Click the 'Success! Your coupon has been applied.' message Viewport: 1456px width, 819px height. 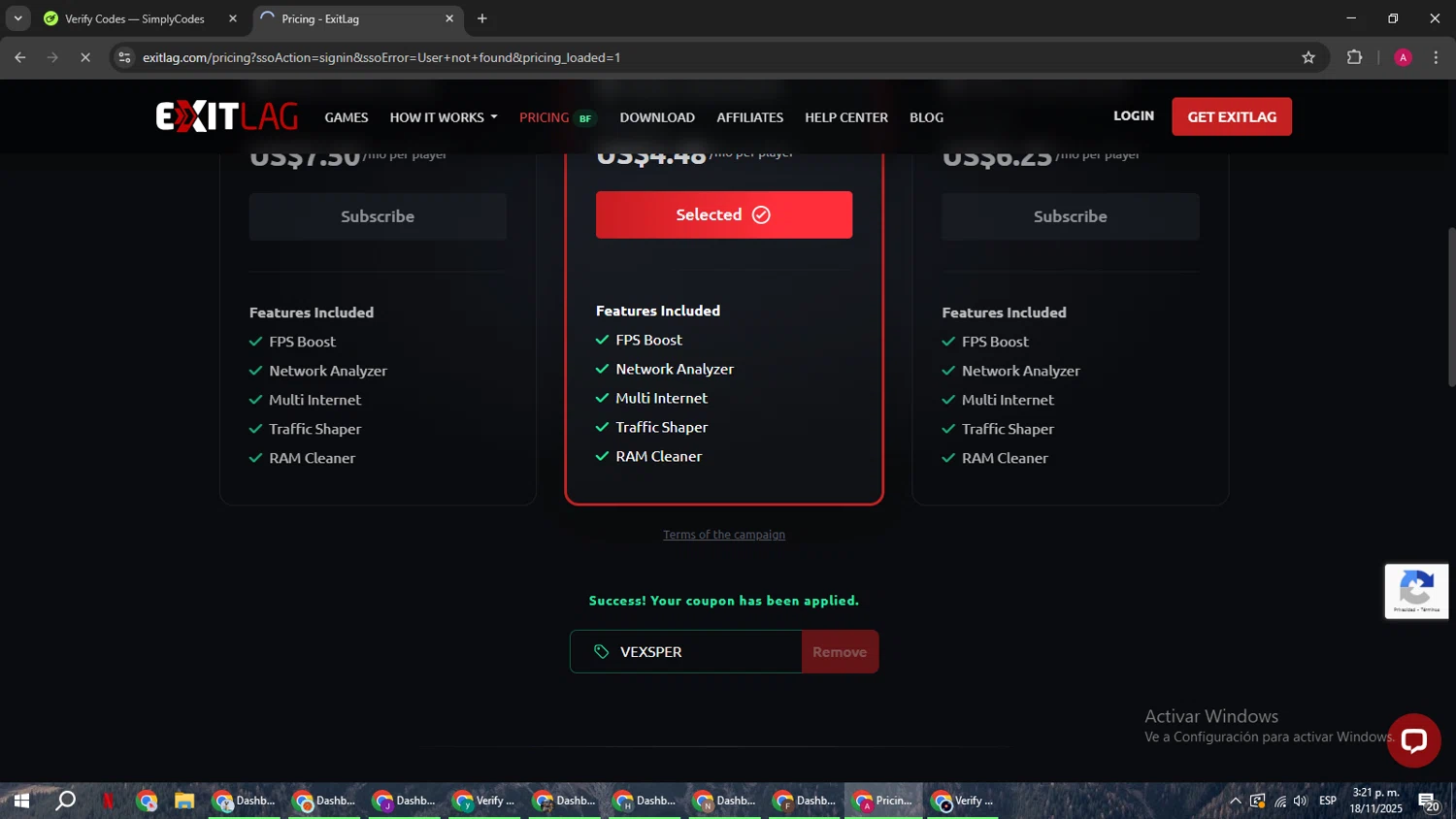724,601
